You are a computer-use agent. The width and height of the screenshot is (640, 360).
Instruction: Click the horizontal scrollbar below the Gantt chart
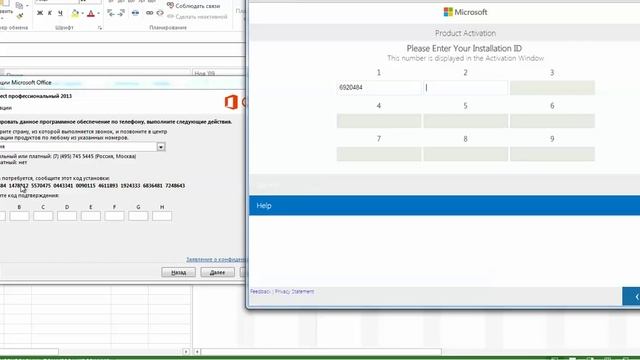(321, 351)
